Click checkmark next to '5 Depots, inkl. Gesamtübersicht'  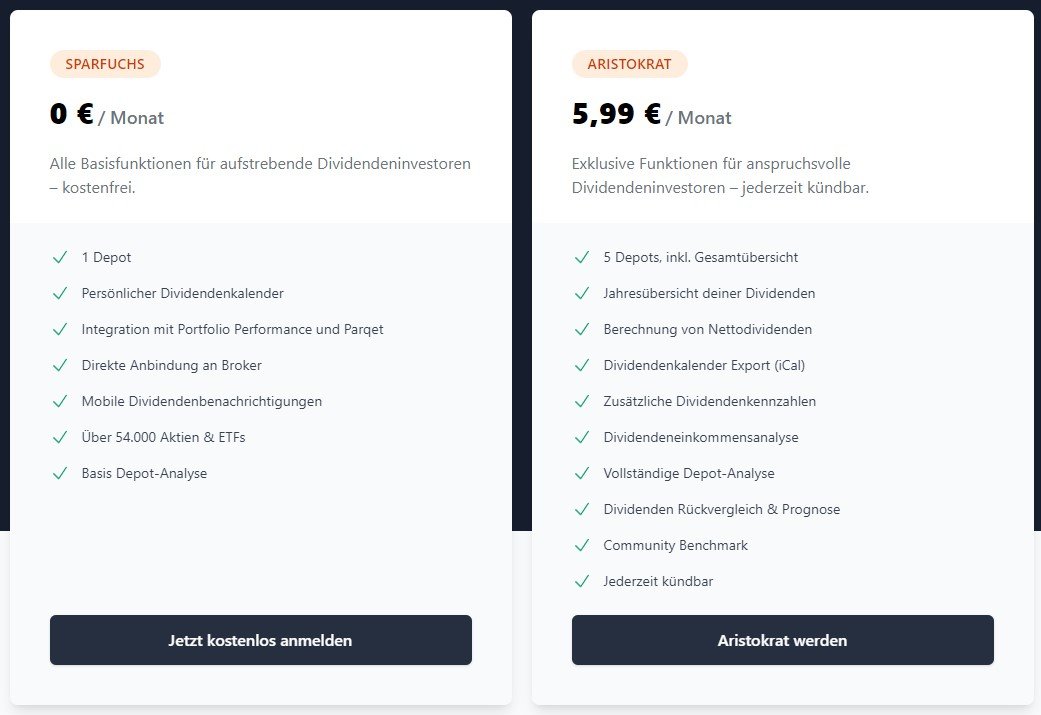pos(582,257)
